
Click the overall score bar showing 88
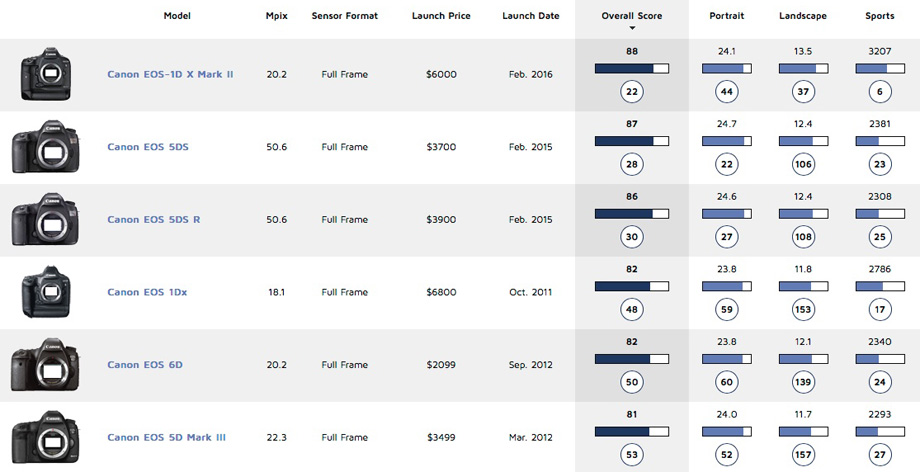click(632, 69)
